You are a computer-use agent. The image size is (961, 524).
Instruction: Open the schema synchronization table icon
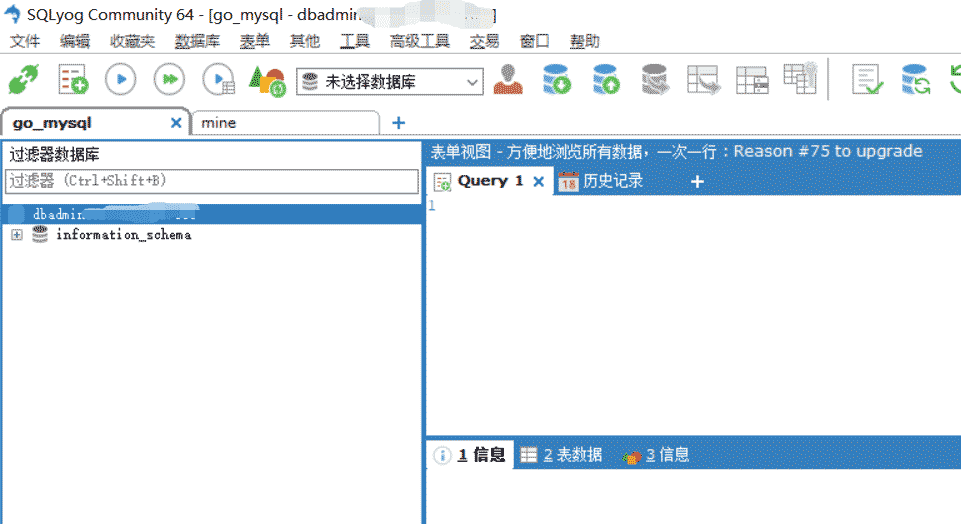[703, 80]
